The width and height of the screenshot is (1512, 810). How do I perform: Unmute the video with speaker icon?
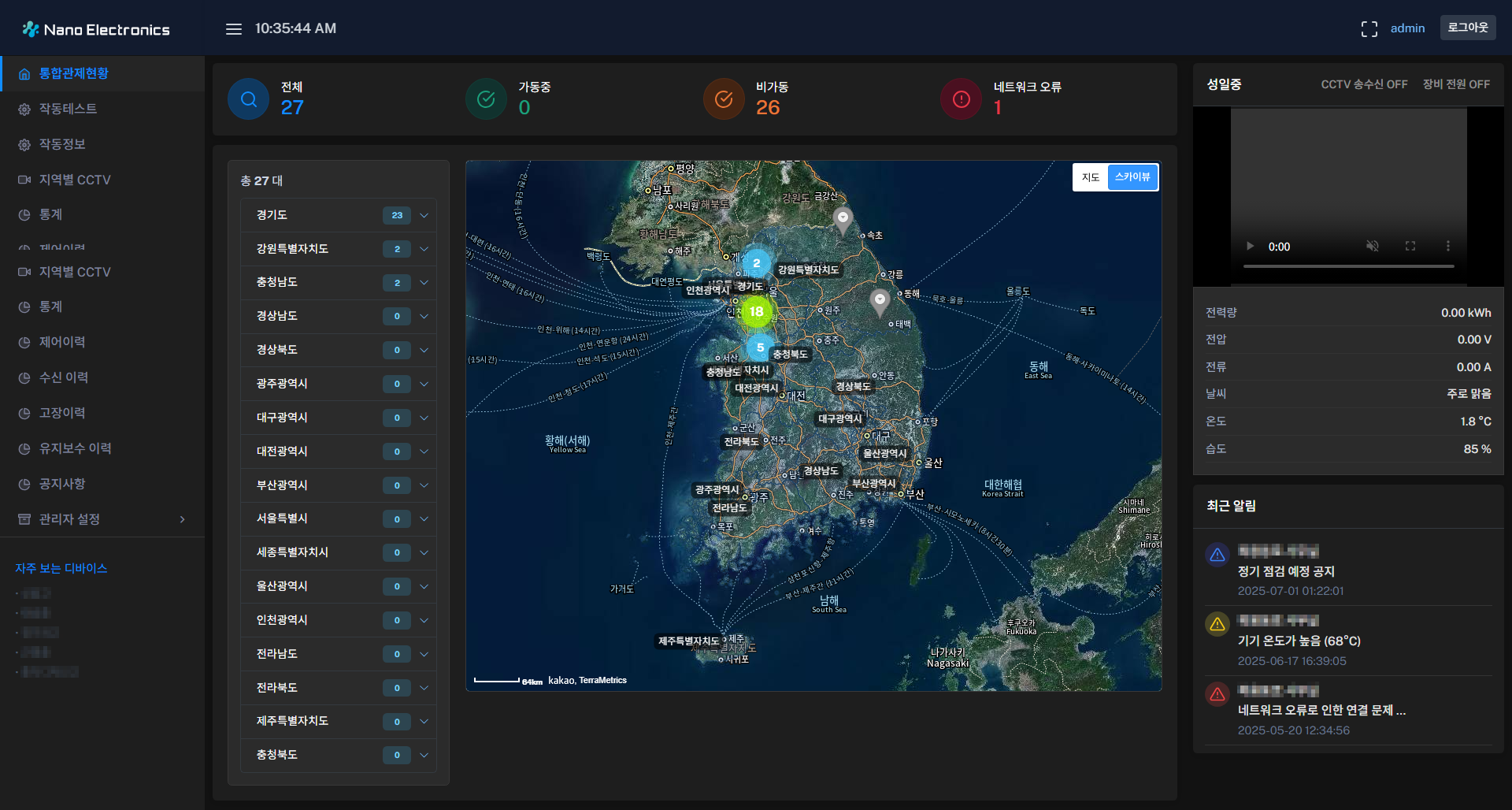click(1373, 247)
